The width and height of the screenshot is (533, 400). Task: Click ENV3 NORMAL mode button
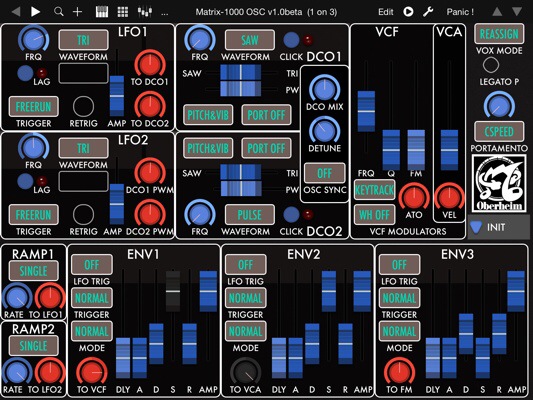click(x=399, y=331)
